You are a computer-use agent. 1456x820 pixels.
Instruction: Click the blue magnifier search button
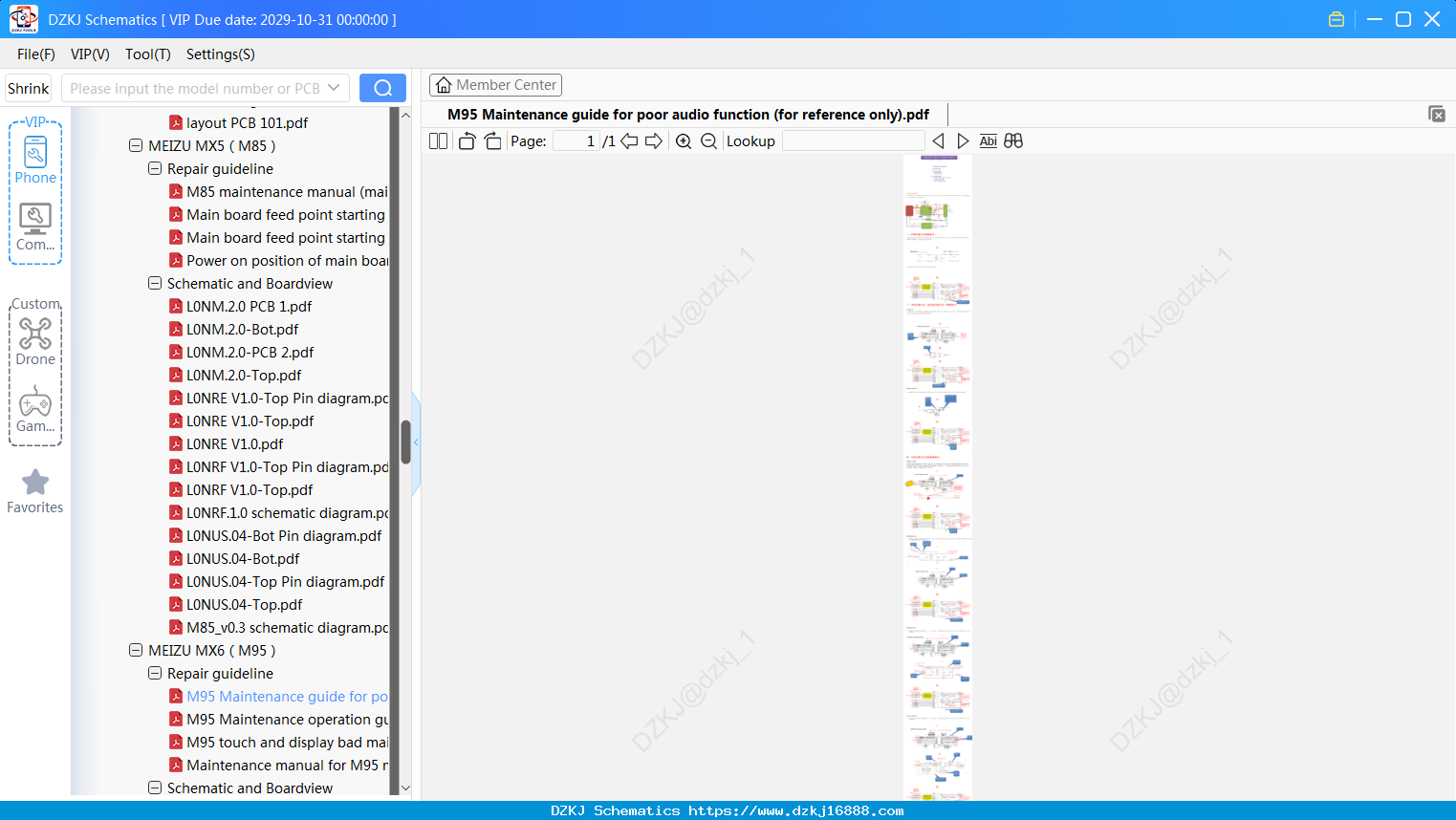(x=382, y=88)
